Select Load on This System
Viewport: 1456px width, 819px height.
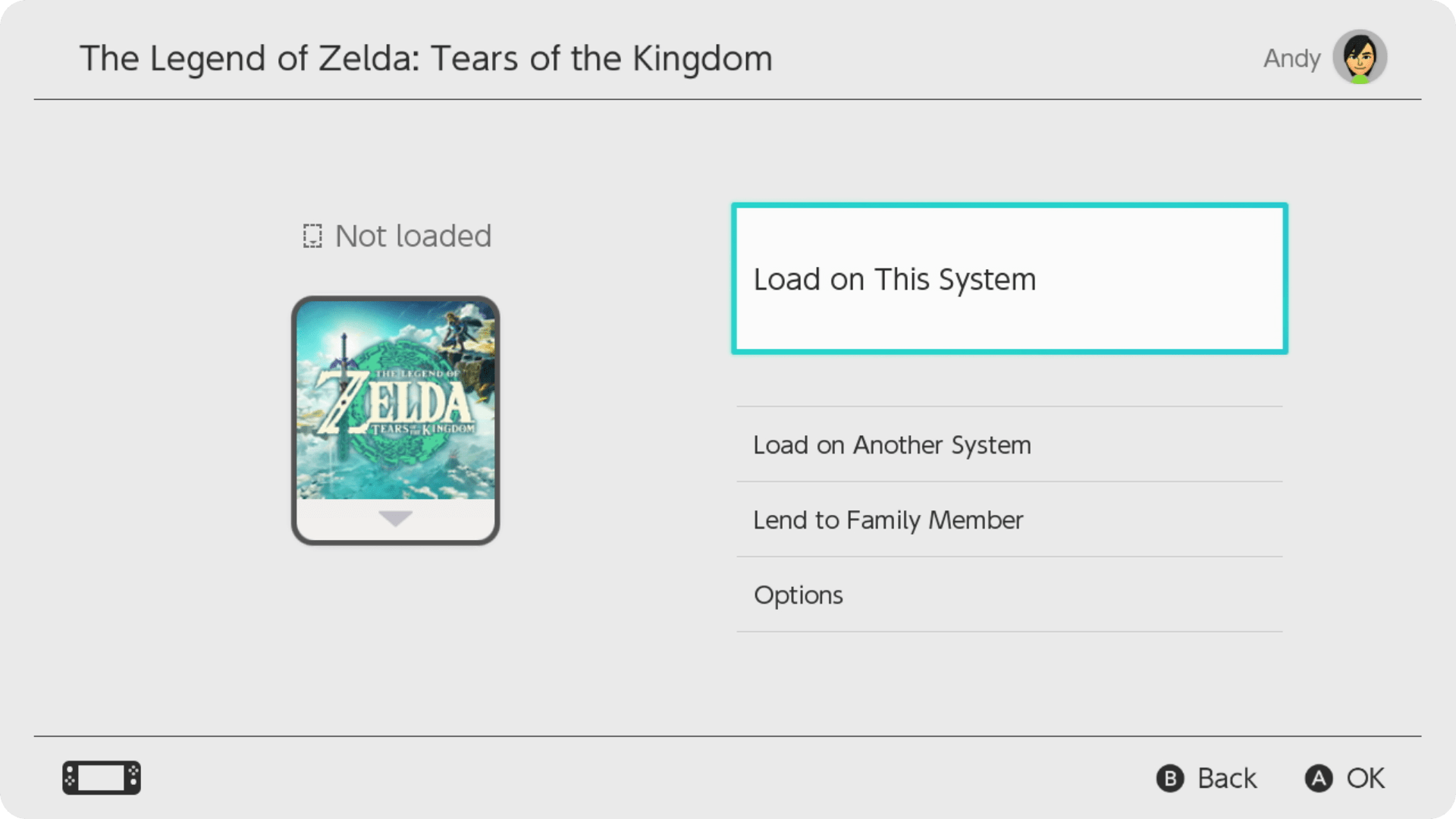click(x=1009, y=278)
